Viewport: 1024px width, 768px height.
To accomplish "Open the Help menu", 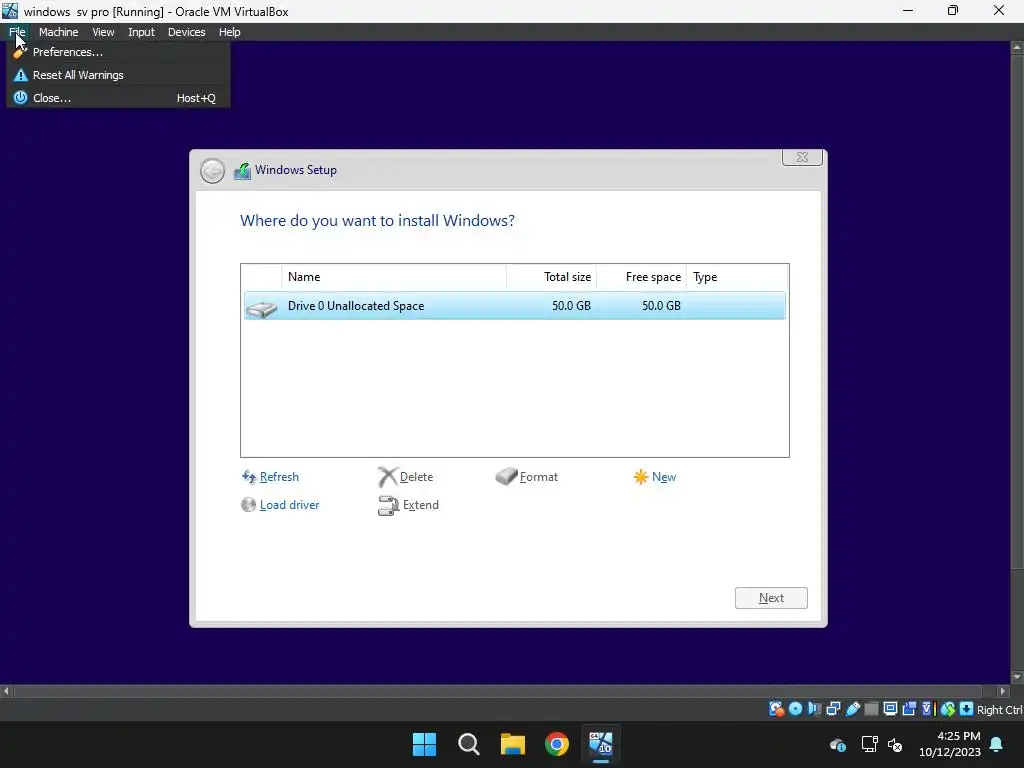I will click(229, 32).
